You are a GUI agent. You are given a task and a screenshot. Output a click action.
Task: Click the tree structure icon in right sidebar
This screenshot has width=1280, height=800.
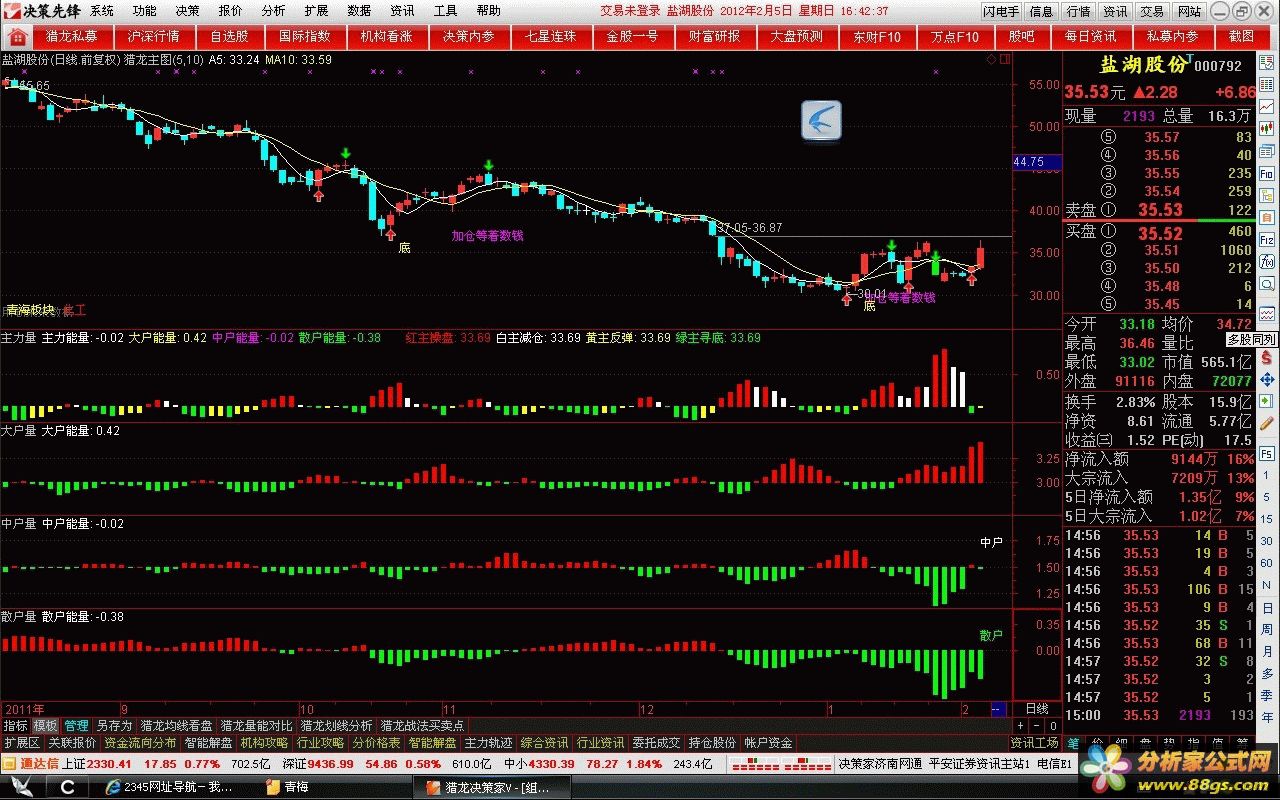(x=1267, y=194)
